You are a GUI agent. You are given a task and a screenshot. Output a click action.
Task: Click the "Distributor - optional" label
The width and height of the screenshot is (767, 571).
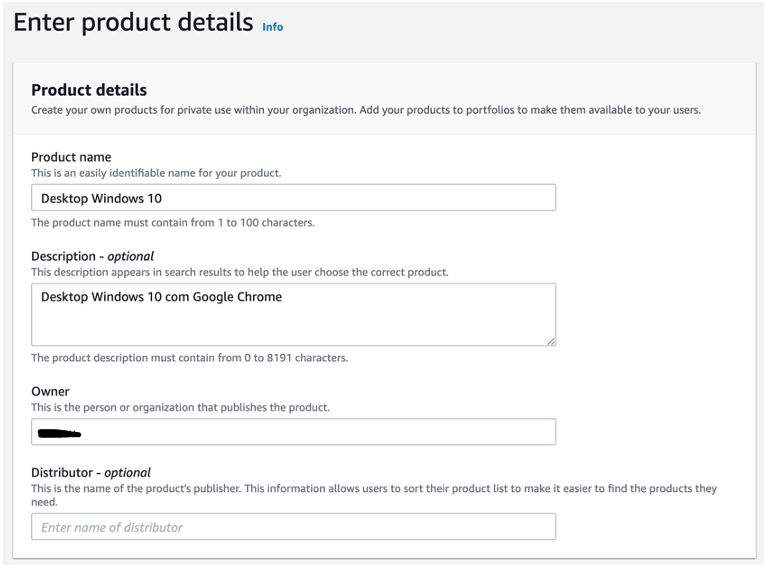coord(90,472)
